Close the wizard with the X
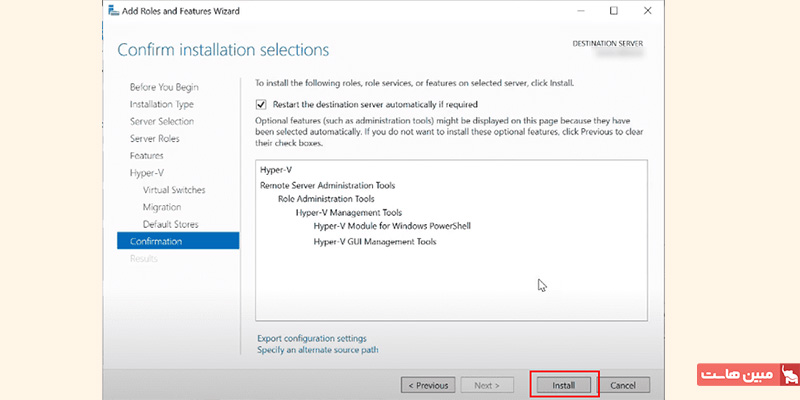 pos(647,11)
